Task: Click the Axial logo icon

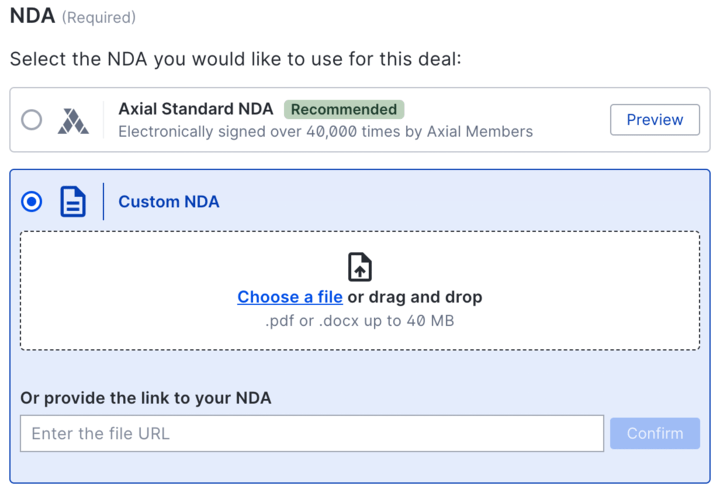Action: (73, 120)
